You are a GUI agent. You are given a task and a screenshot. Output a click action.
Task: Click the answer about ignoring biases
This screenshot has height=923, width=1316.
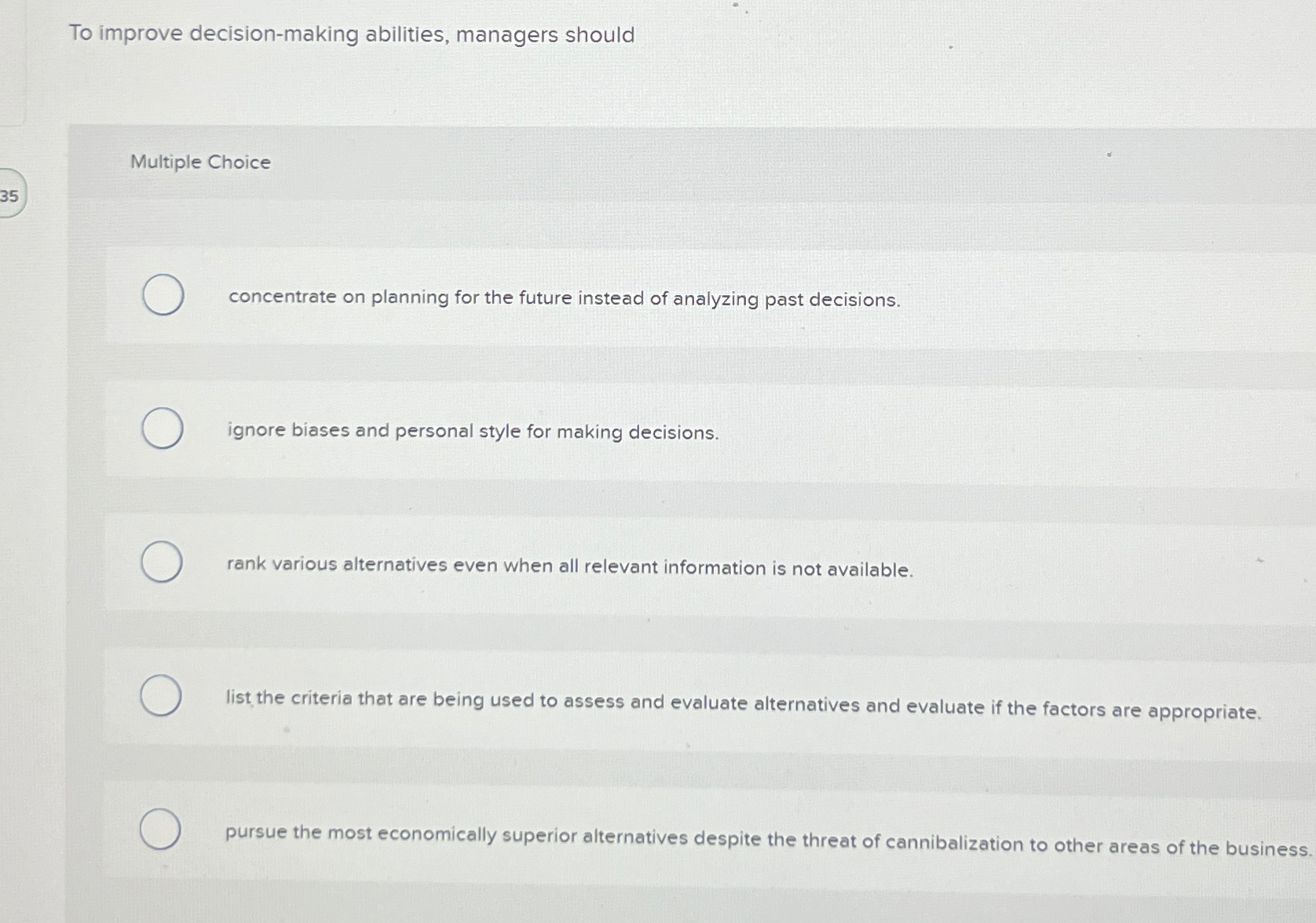471,432
